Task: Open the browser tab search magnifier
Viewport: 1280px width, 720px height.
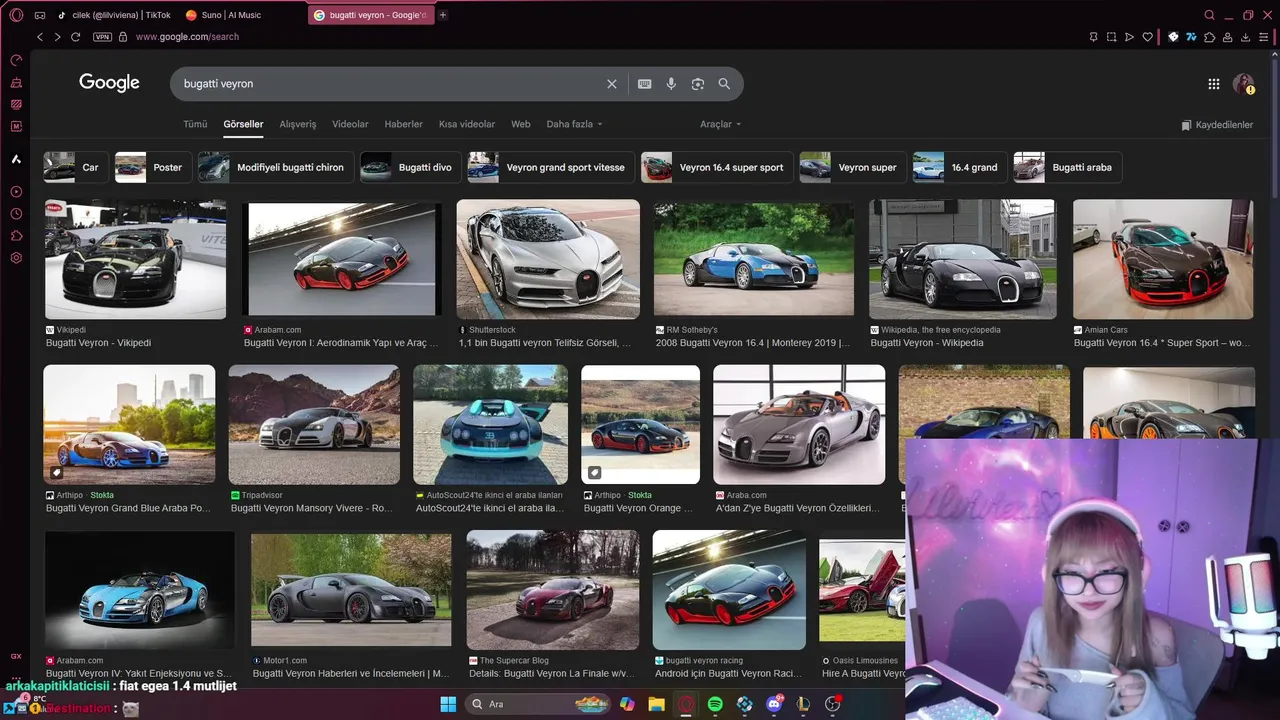Action: point(1209,15)
